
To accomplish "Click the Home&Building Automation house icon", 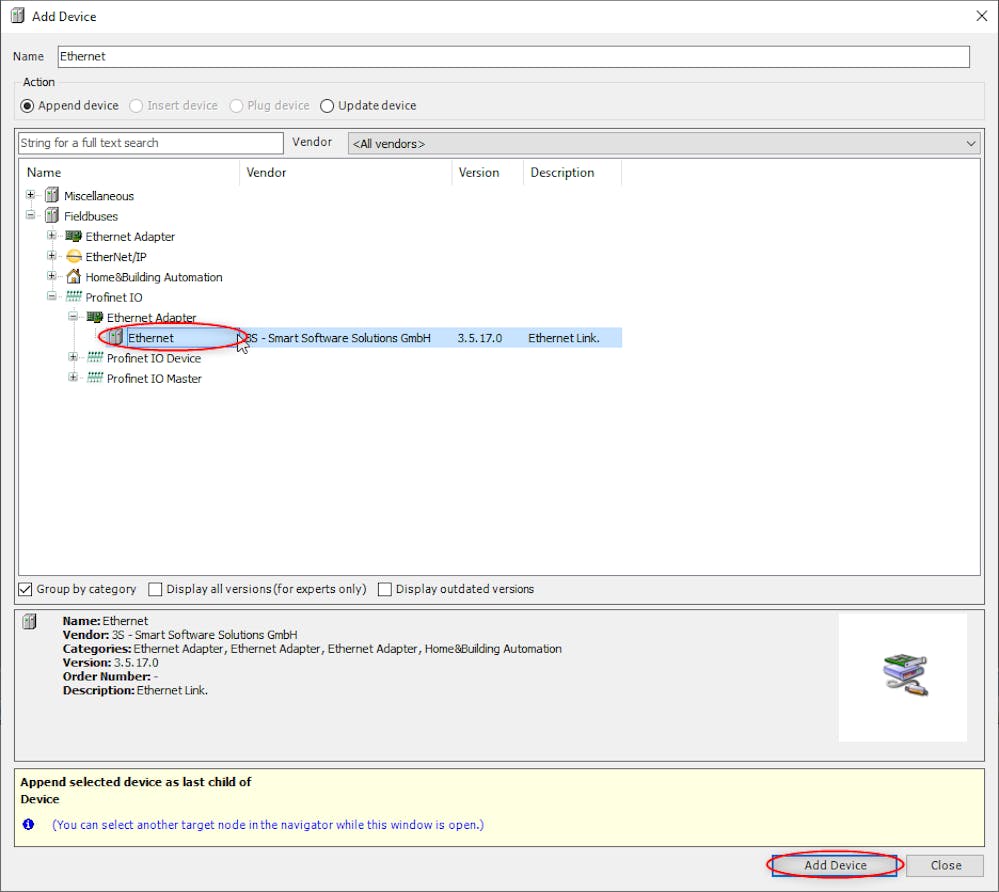I will pos(74,277).
